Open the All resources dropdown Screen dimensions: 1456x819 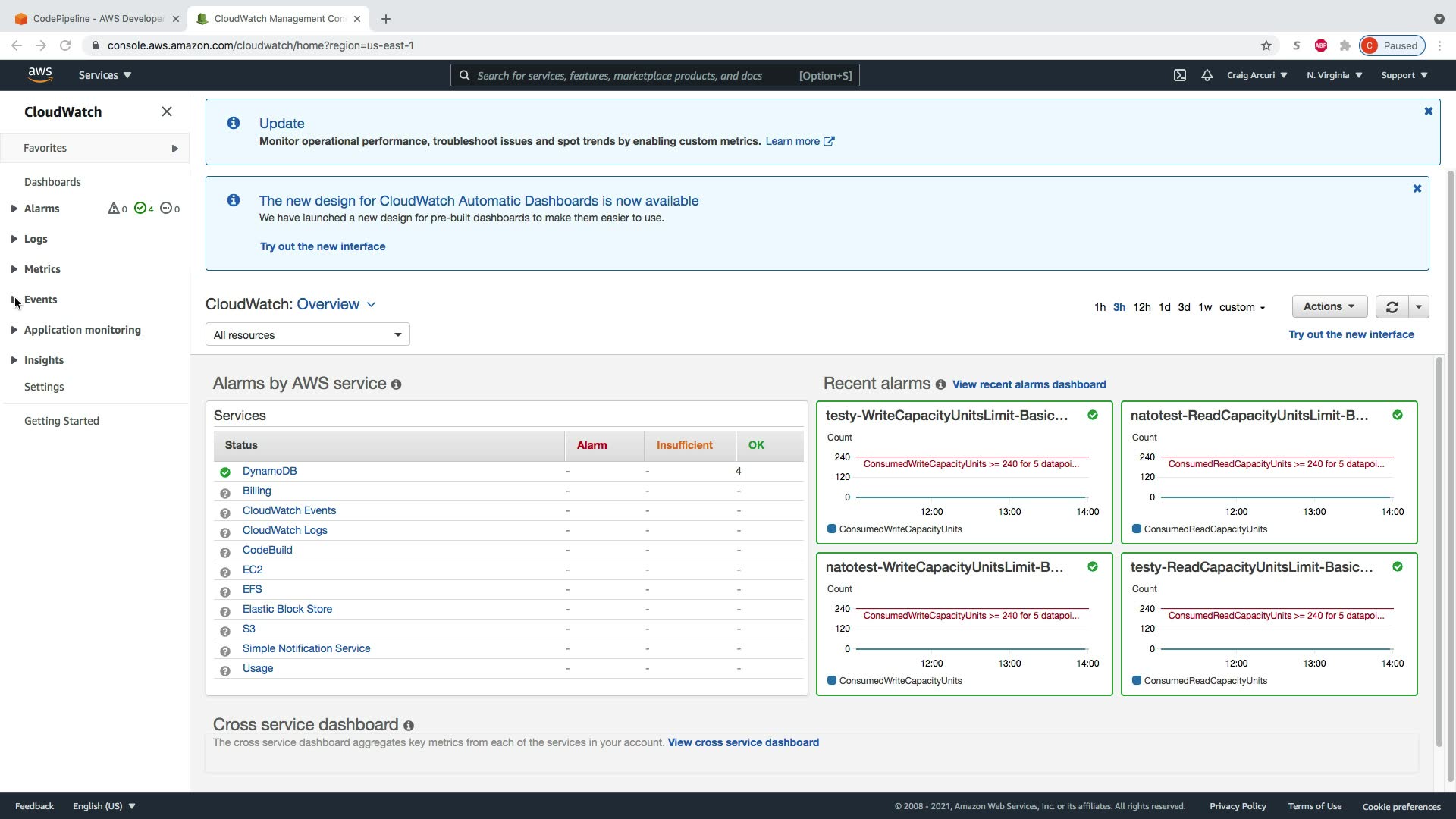pos(307,334)
